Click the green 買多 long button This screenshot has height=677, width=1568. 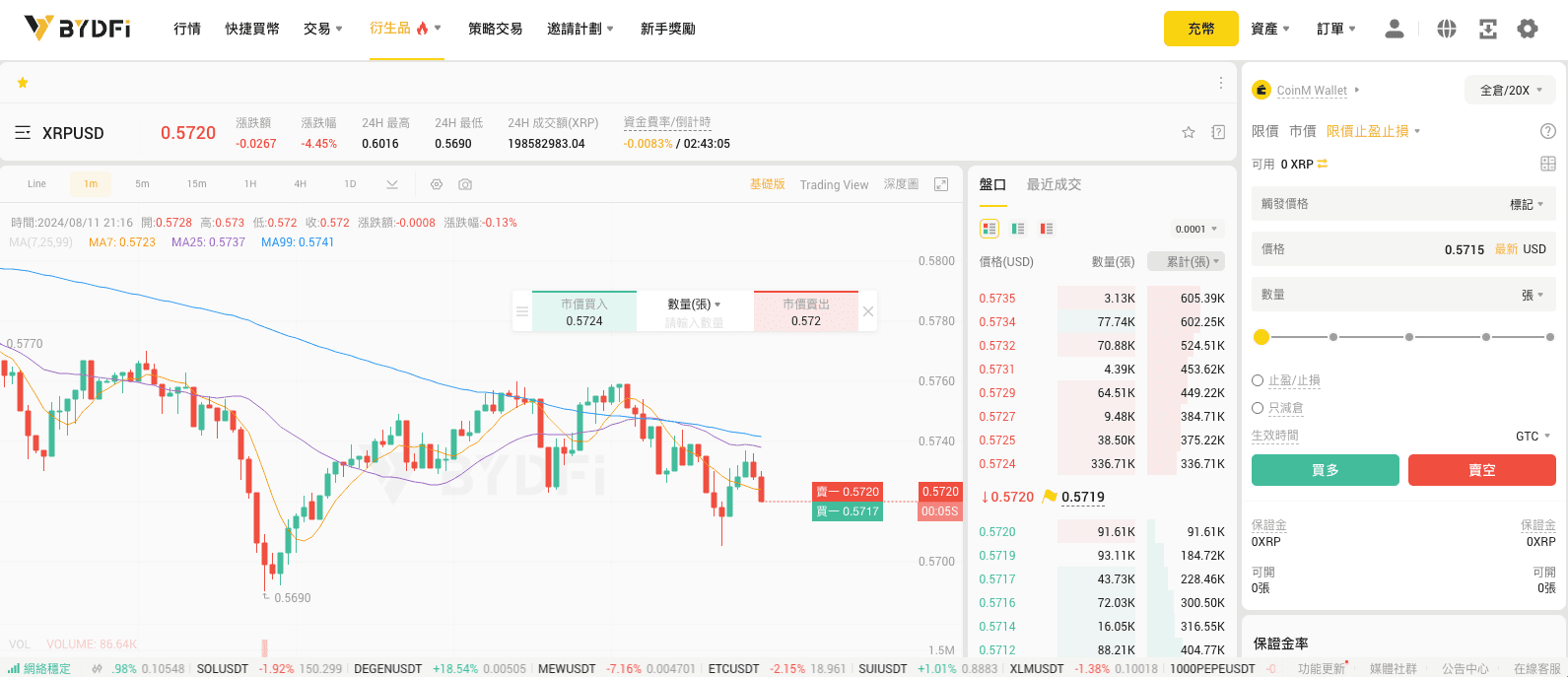(x=1326, y=470)
